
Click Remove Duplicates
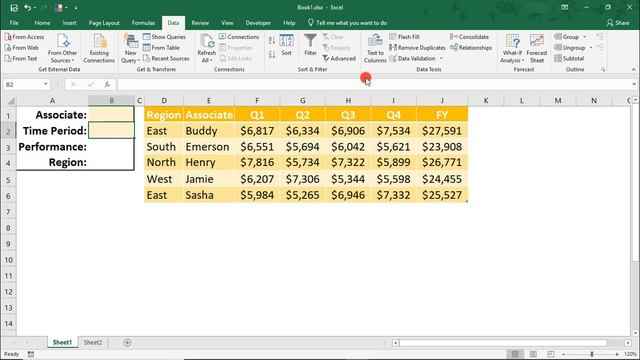[x=418, y=48]
